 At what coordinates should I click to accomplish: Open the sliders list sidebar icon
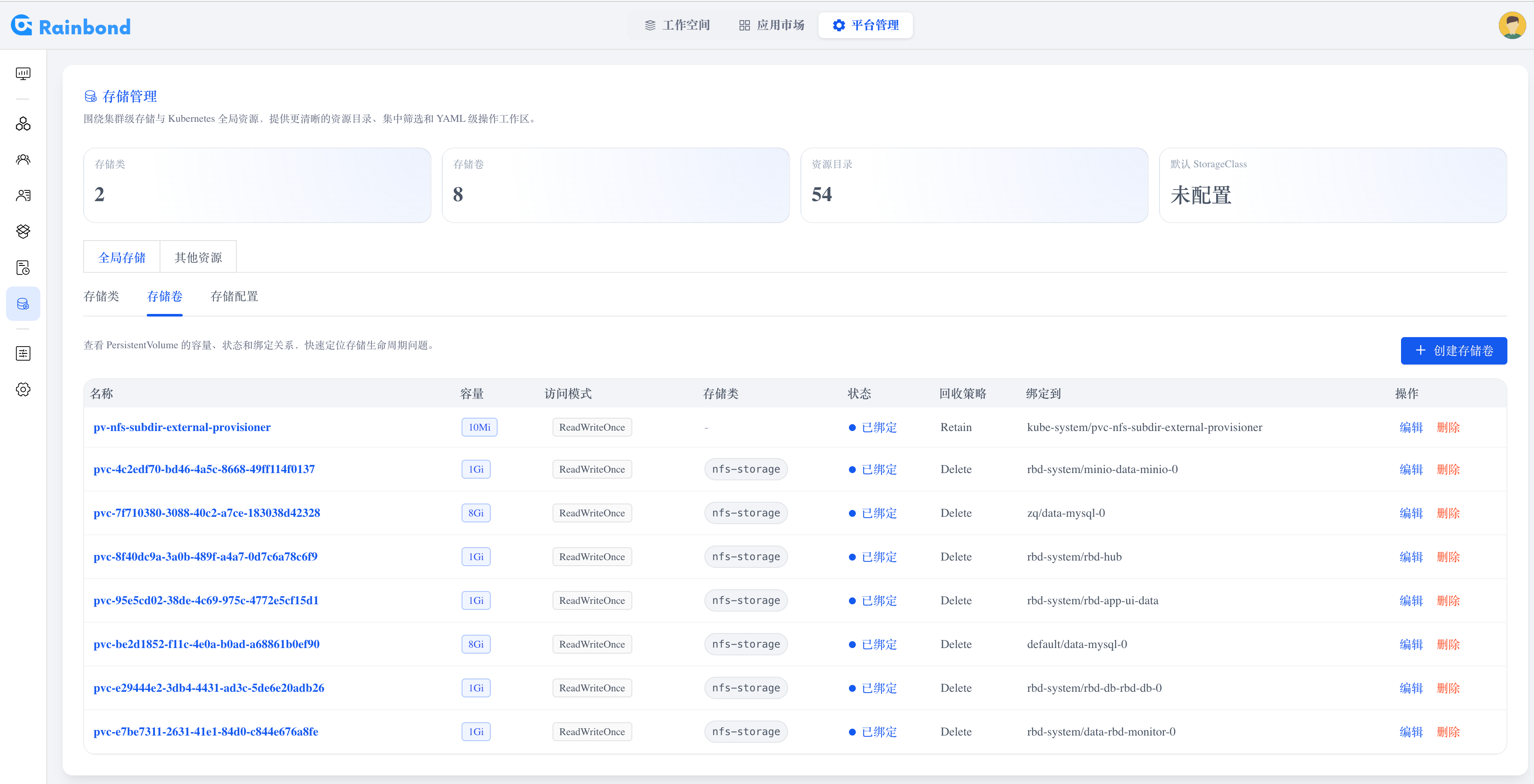tap(23, 353)
